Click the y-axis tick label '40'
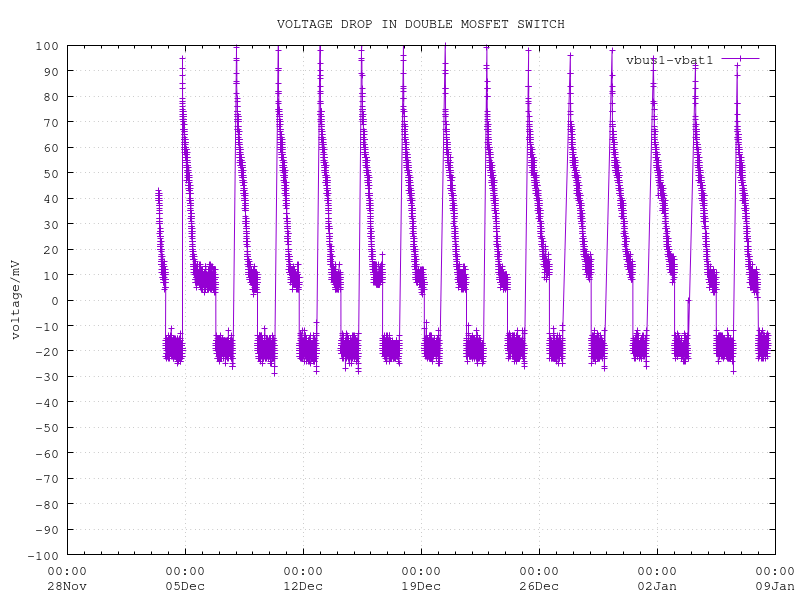Screen dimensions: 800x600 [51, 199]
